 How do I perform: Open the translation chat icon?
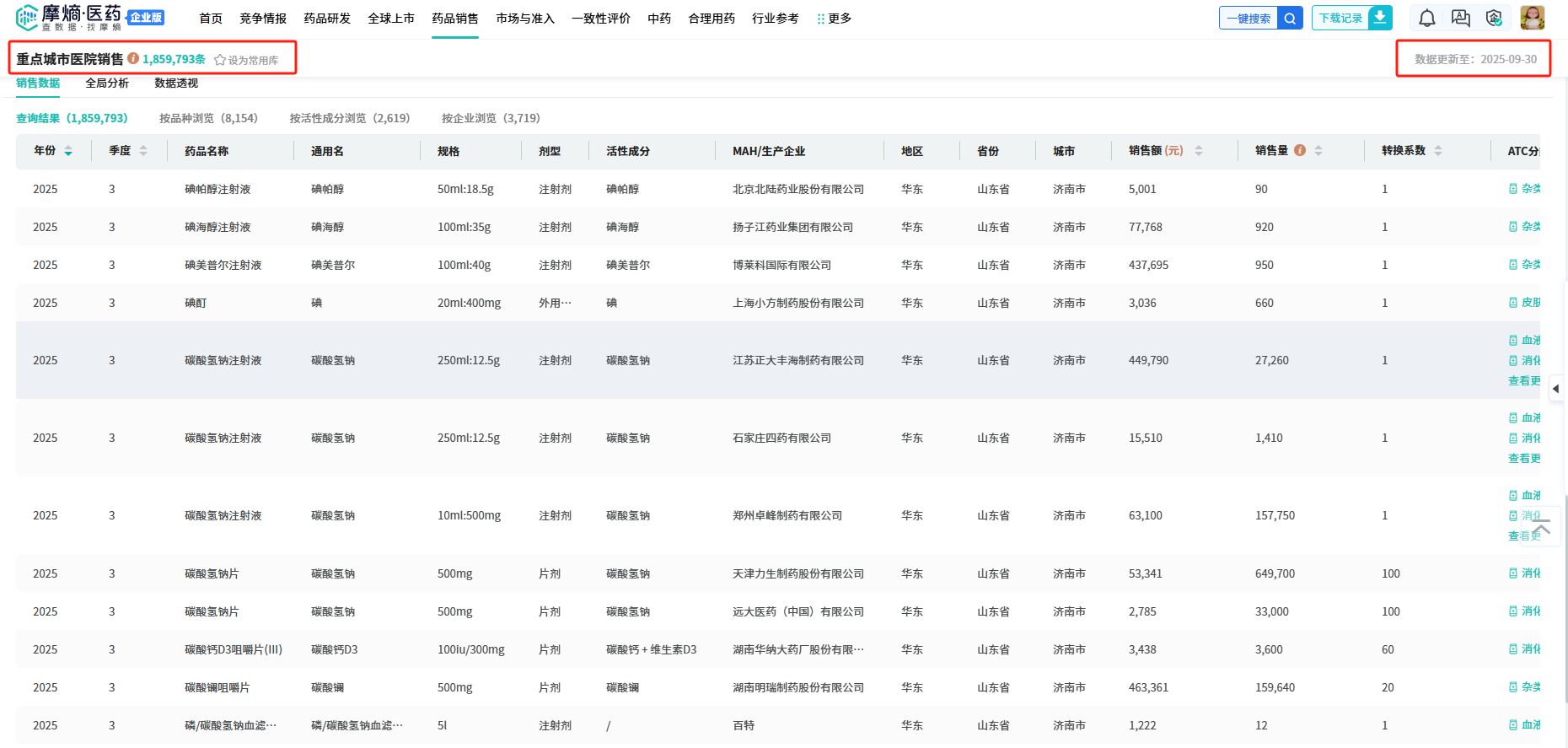click(x=1460, y=18)
